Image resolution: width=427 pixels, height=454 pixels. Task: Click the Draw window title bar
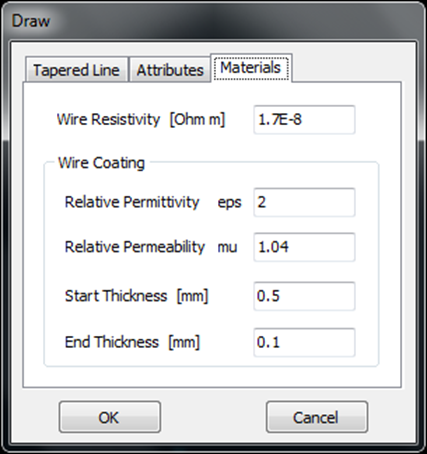213,21
